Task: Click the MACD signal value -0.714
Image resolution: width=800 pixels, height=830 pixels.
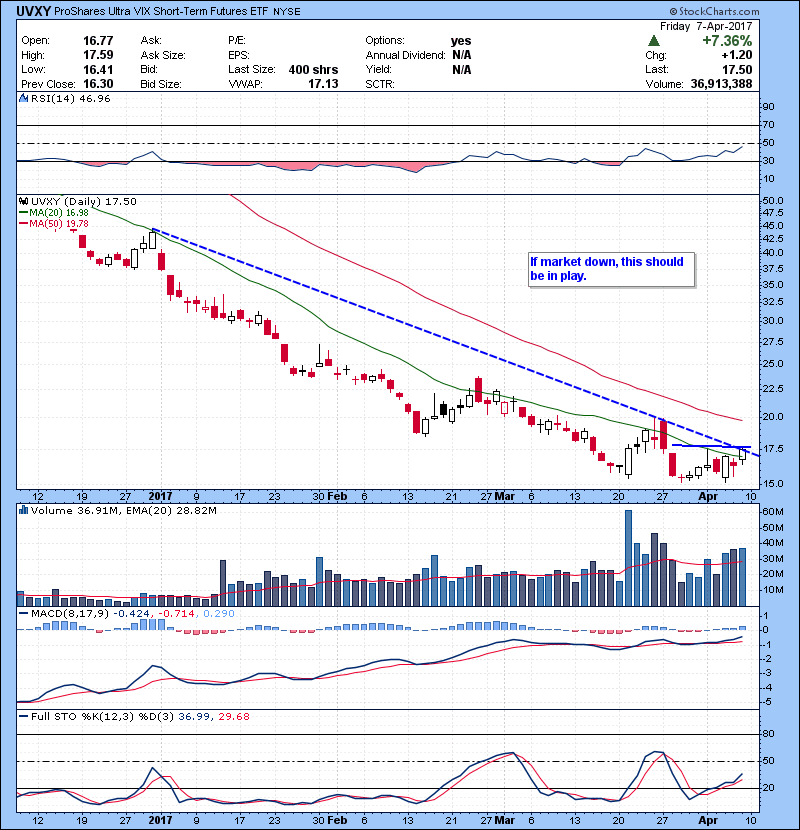Action: (x=176, y=613)
